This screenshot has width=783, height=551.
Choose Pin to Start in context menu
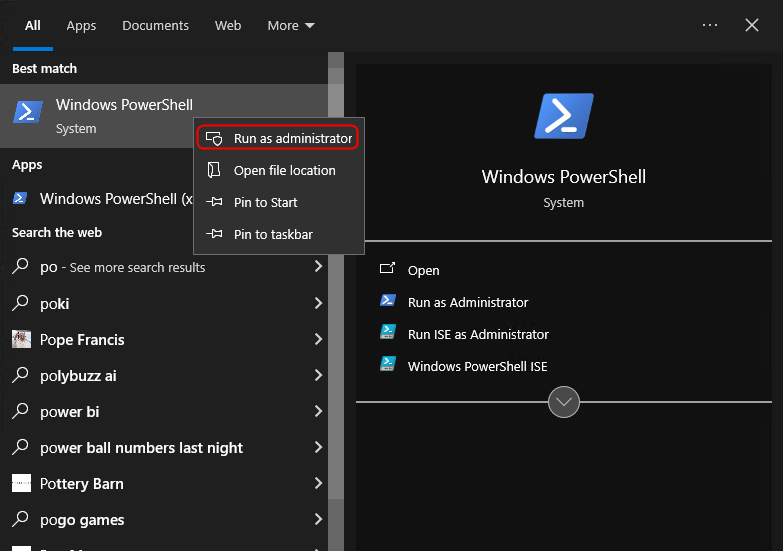click(265, 202)
